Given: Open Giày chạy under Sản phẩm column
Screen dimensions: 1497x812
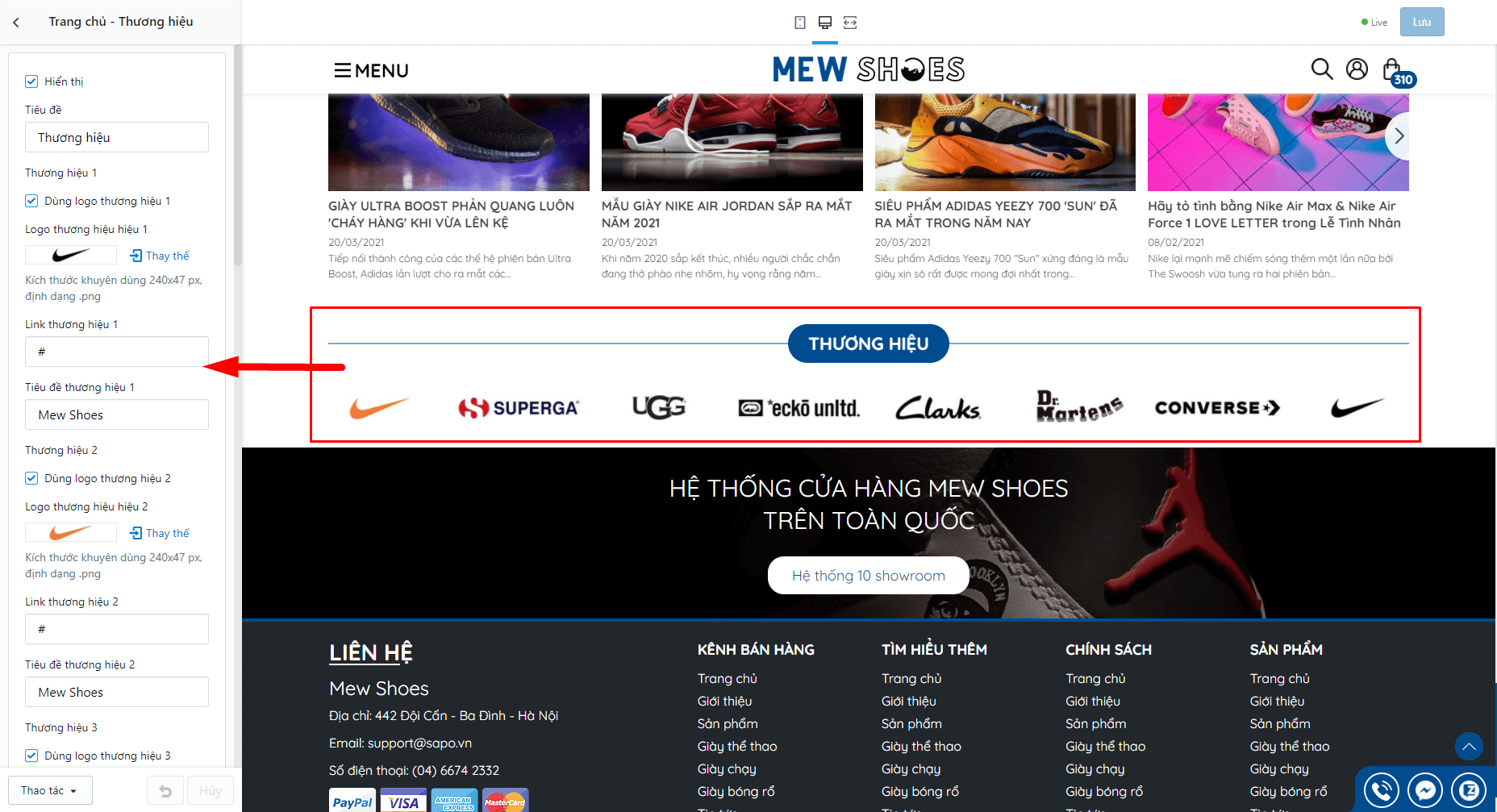Looking at the screenshot, I should [1279, 769].
